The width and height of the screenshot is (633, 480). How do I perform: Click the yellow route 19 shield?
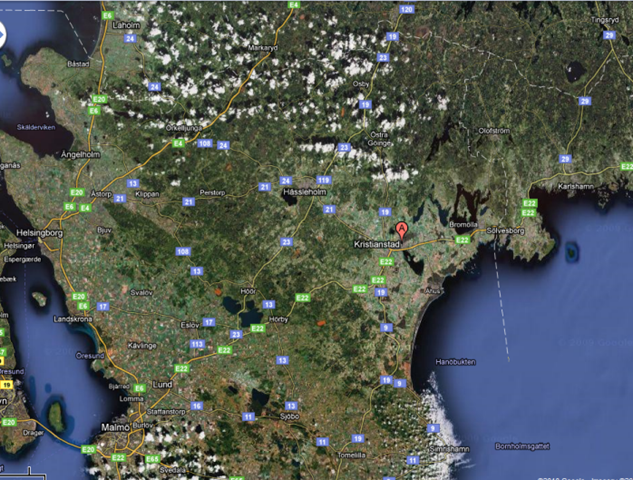coord(6,385)
